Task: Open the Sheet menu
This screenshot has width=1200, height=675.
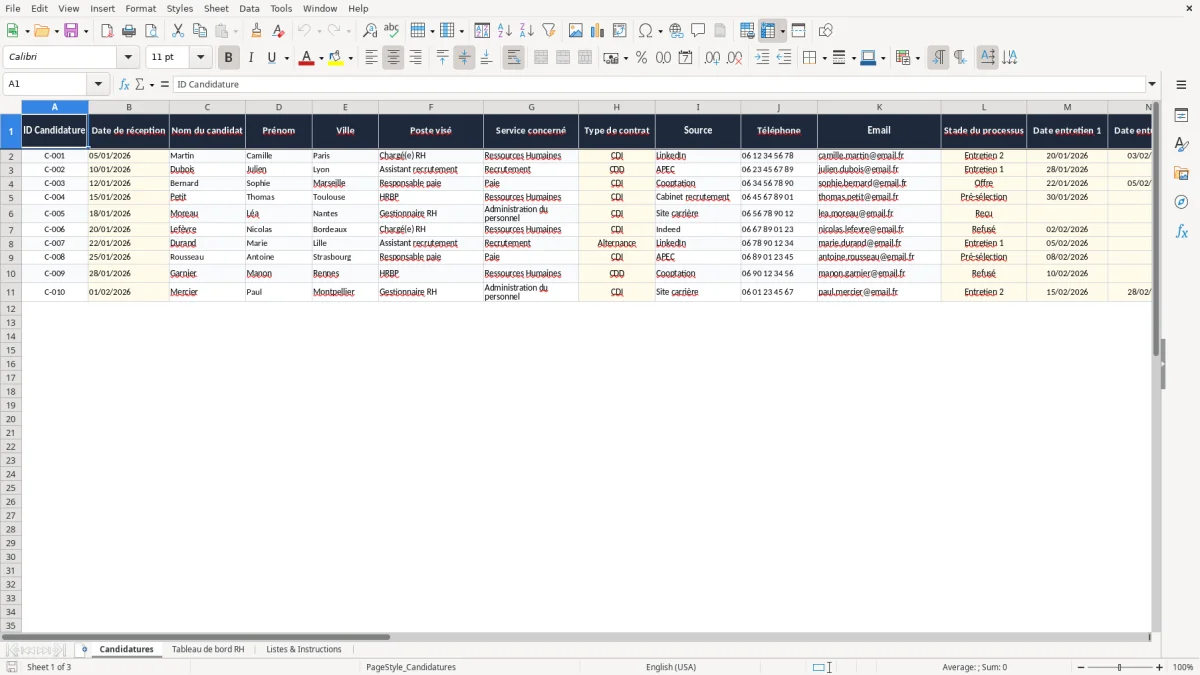Action: 216,8
